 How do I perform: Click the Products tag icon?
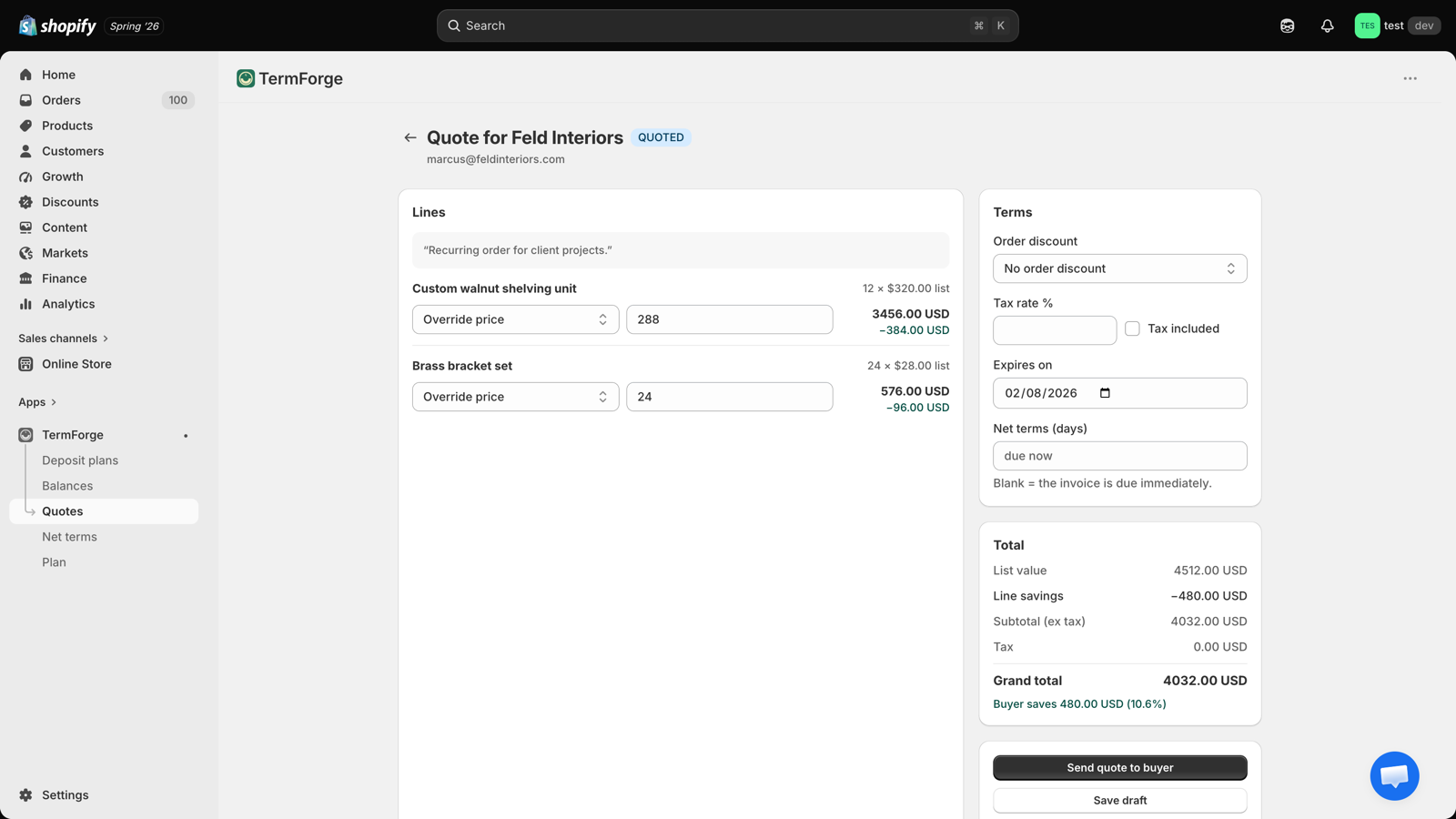[25, 126]
